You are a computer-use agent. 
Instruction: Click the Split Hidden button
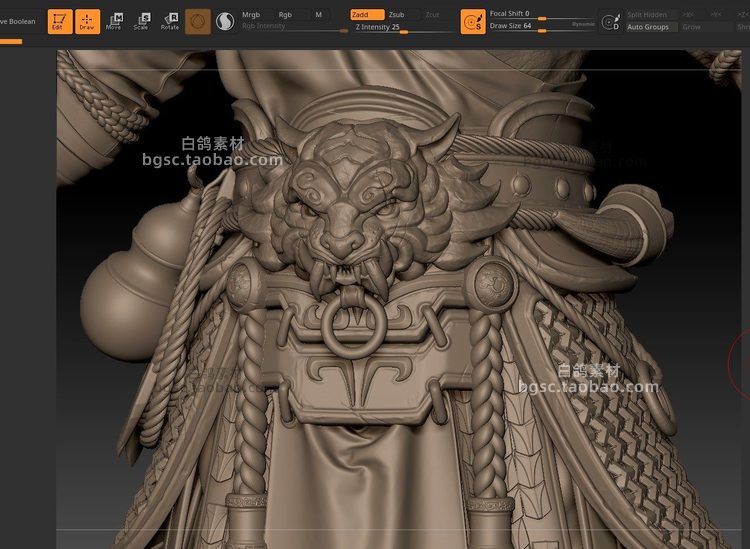(648, 15)
